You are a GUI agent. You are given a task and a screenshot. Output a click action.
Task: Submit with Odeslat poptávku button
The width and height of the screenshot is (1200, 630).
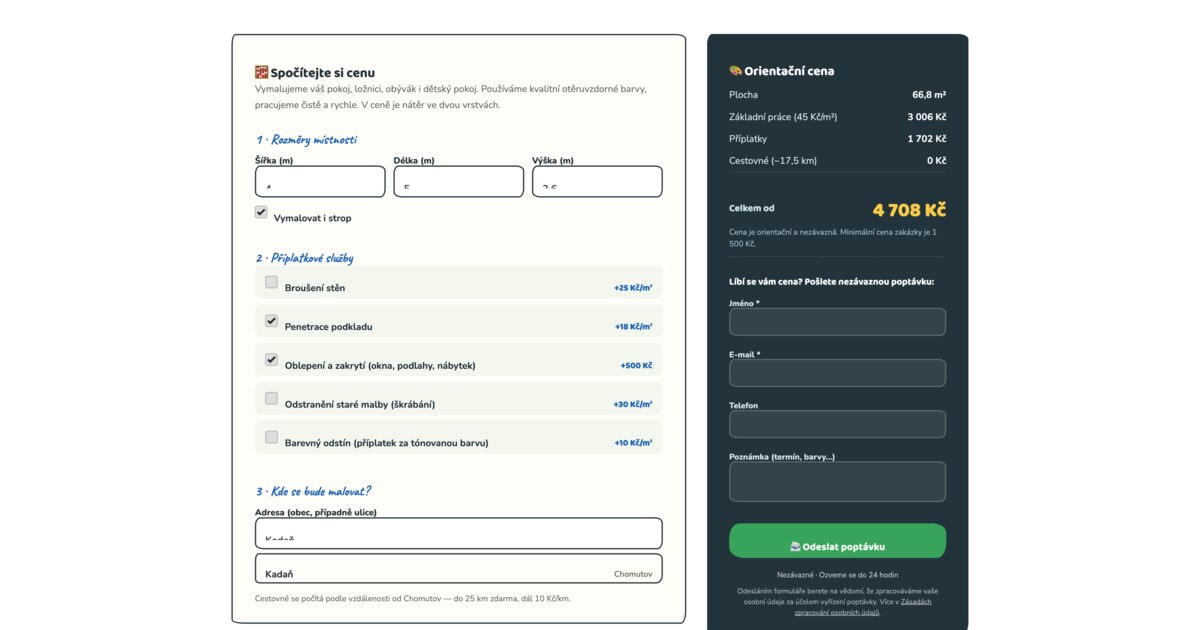(837, 541)
